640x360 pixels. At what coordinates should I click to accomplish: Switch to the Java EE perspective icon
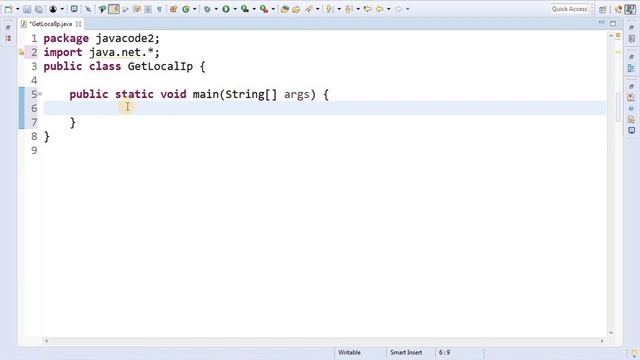[618, 9]
